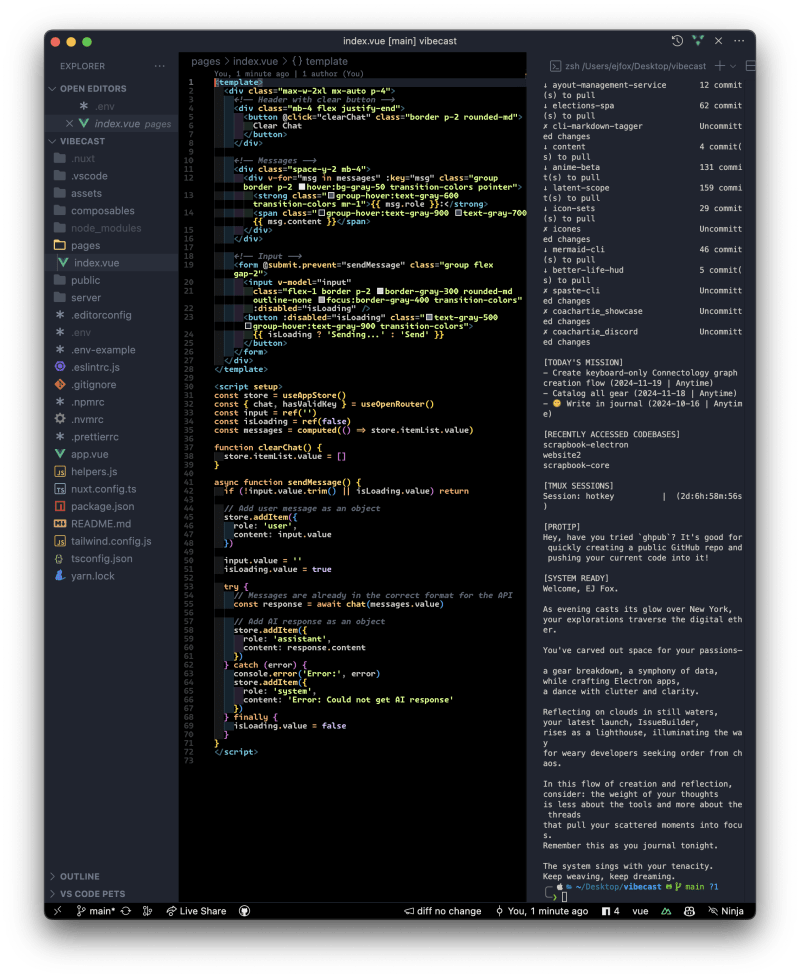Open More Actions ellipsis in editor title bar
Screen dimensions: 800x978
click(x=738, y=41)
